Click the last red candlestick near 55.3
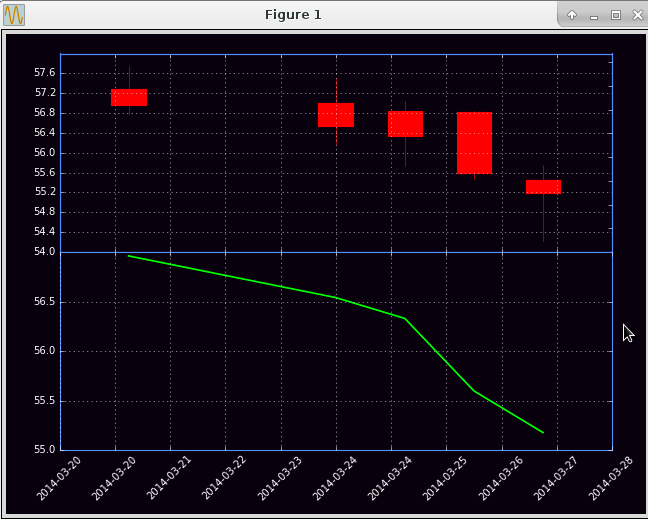This screenshot has height=519, width=648. coord(543,187)
